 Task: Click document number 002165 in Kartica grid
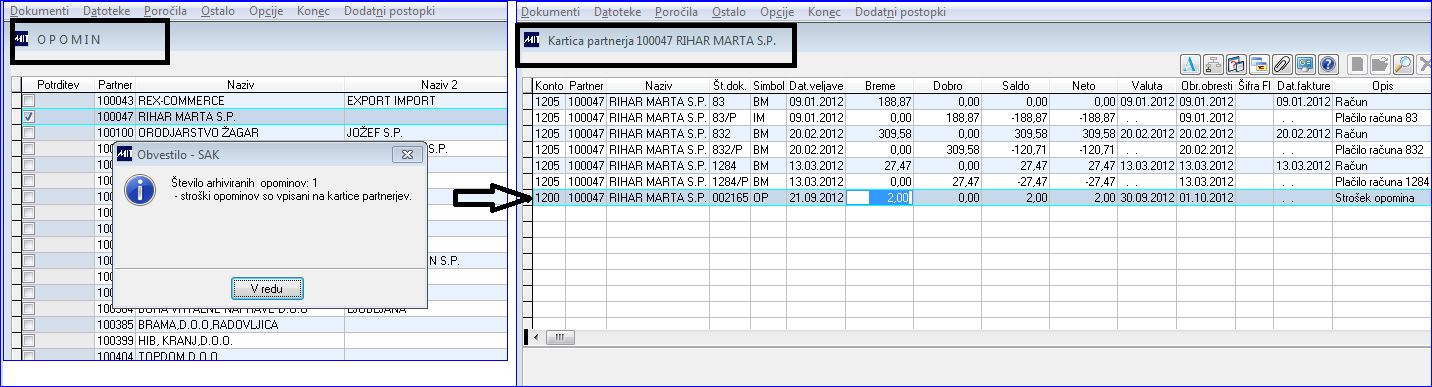pyautogui.click(x=731, y=199)
